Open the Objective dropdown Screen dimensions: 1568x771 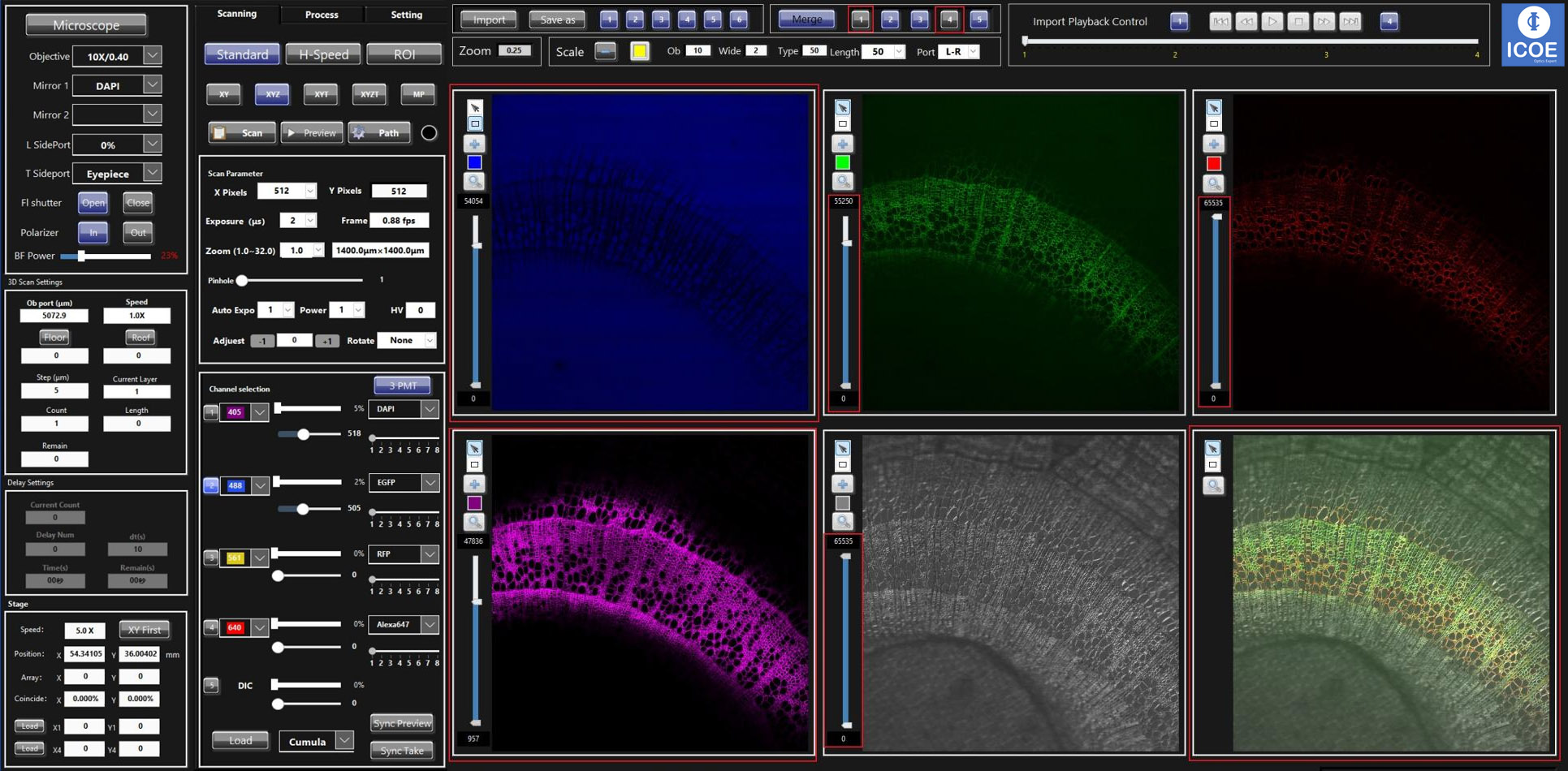[x=153, y=56]
